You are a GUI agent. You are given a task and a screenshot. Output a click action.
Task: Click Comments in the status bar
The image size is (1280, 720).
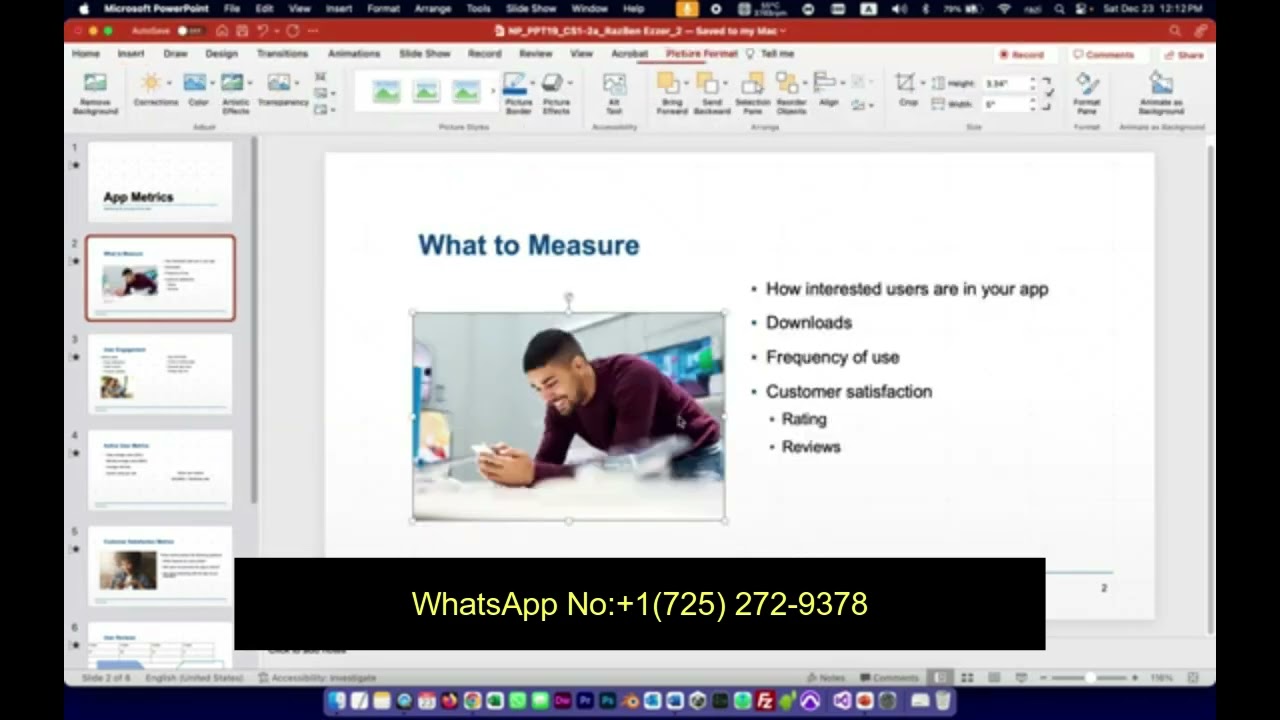(x=889, y=678)
